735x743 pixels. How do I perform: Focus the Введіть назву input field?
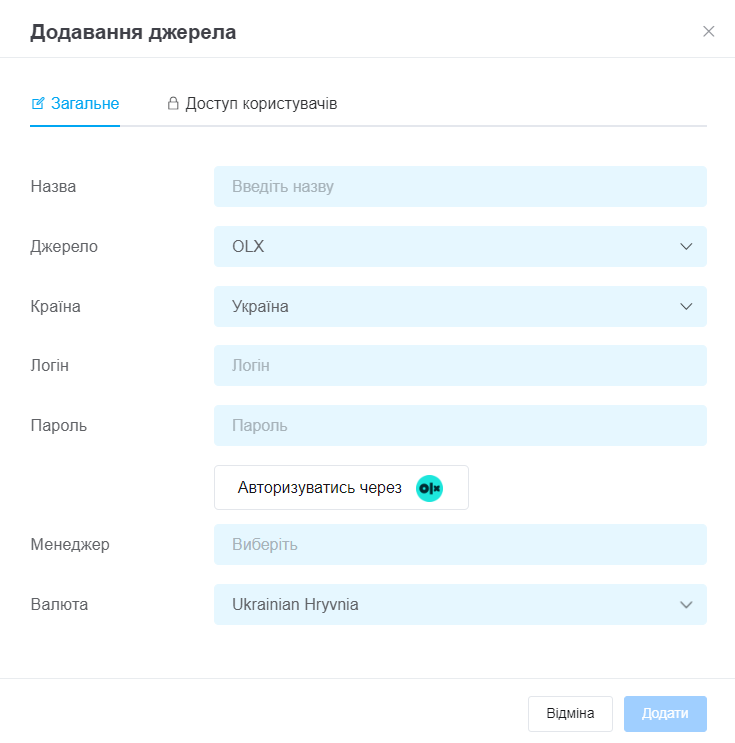[x=460, y=186]
